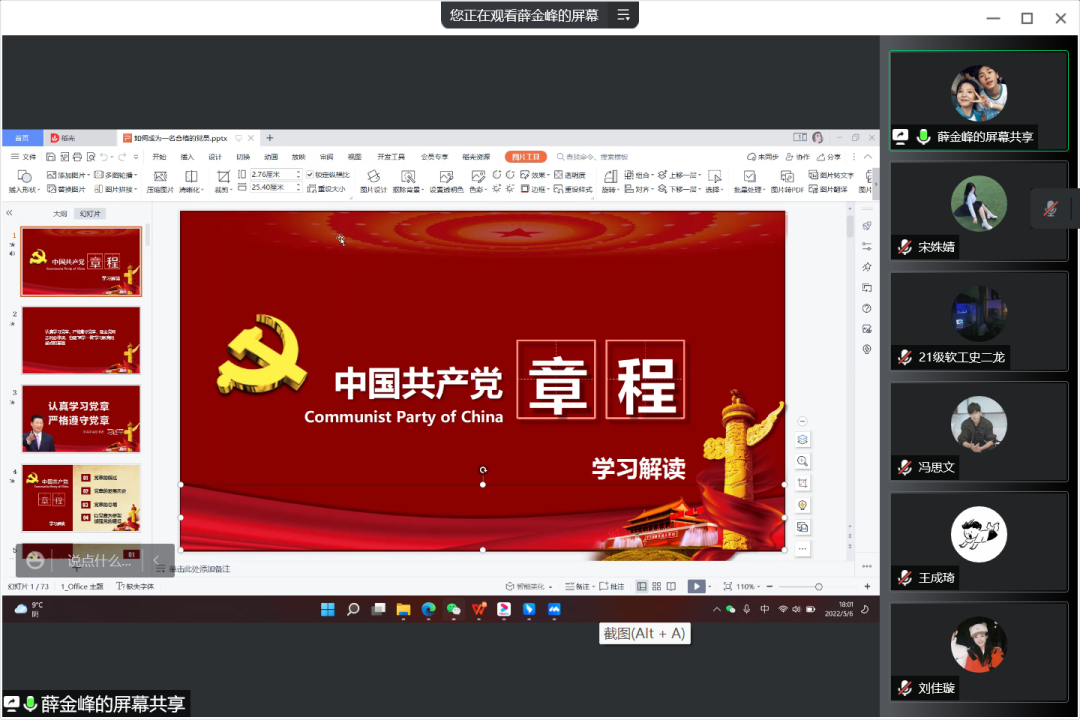The width and height of the screenshot is (1080, 720).
Task: Click the 协作 collaborate button
Action: click(798, 157)
